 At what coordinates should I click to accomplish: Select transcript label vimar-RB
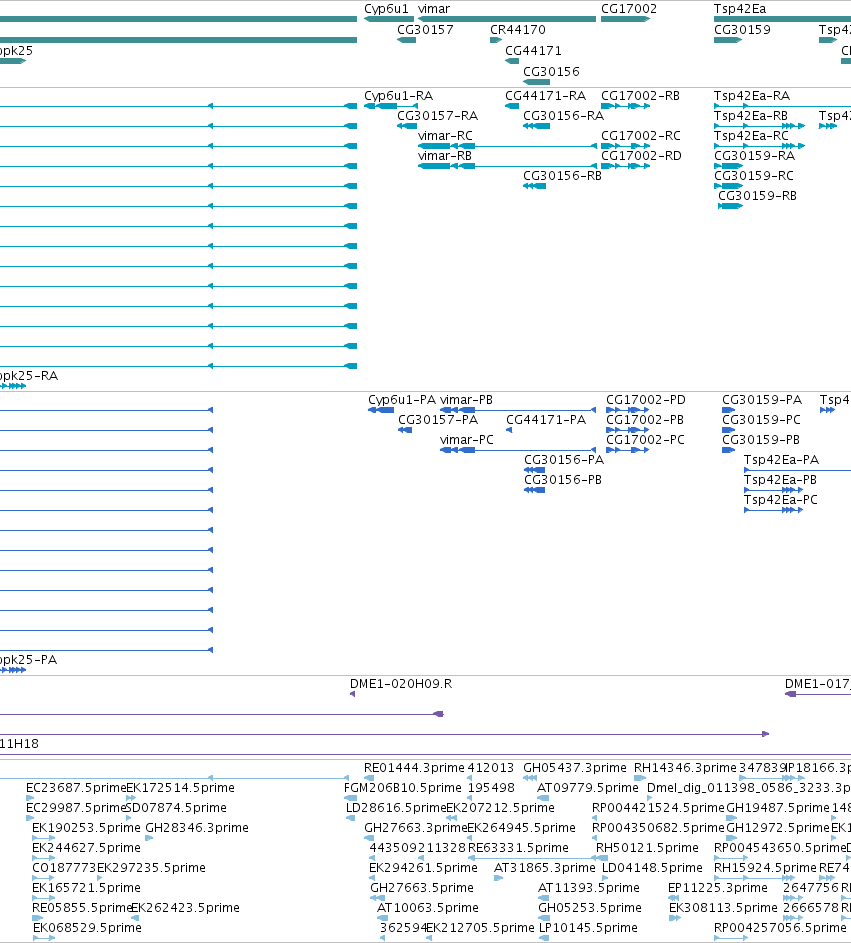tap(444, 156)
